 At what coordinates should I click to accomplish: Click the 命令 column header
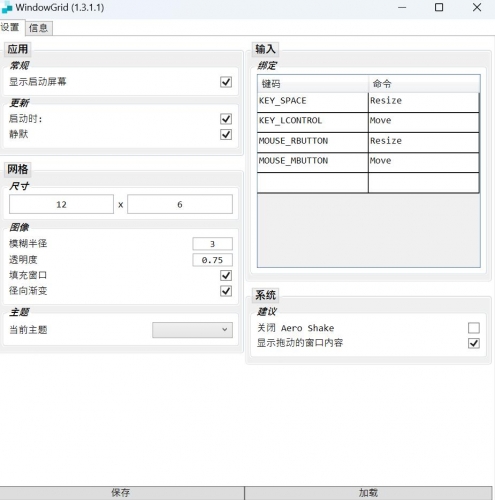[x=424, y=84]
